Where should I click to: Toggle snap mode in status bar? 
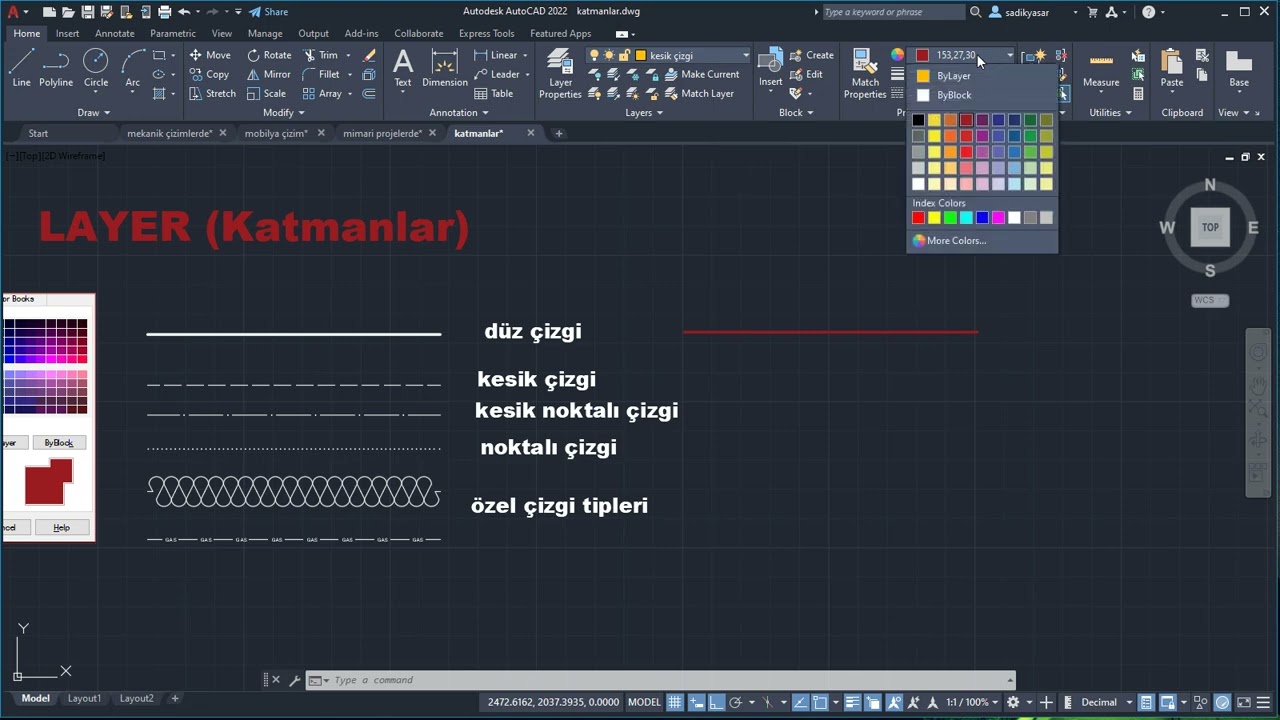(x=697, y=702)
